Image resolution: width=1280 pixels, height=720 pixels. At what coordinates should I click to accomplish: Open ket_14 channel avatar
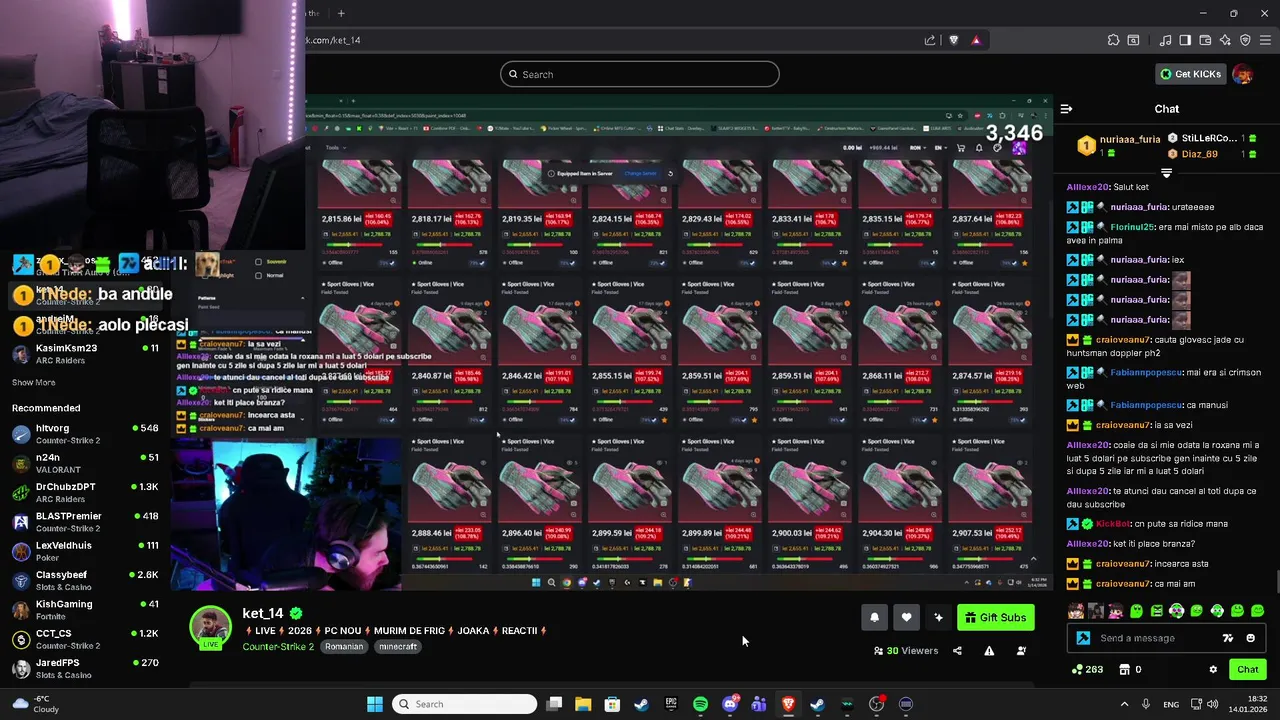[211, 627]
